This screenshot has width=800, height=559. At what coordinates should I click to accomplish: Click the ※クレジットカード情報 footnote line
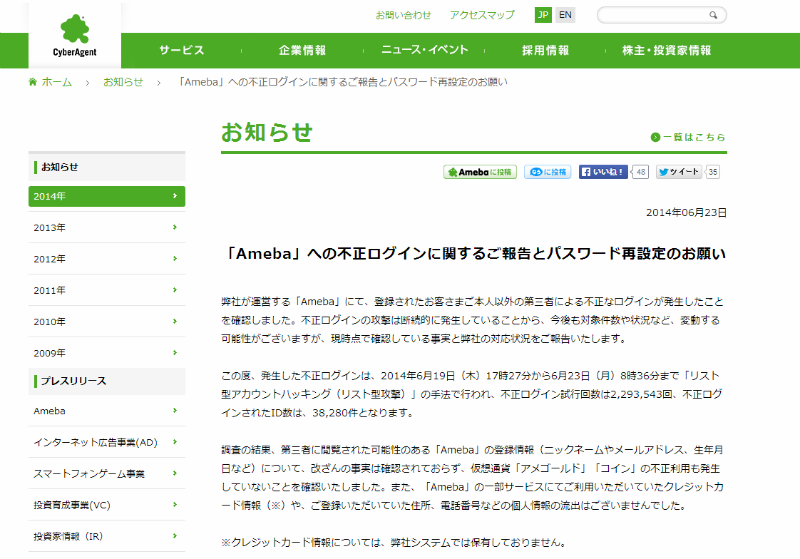[x=394, y=543]
